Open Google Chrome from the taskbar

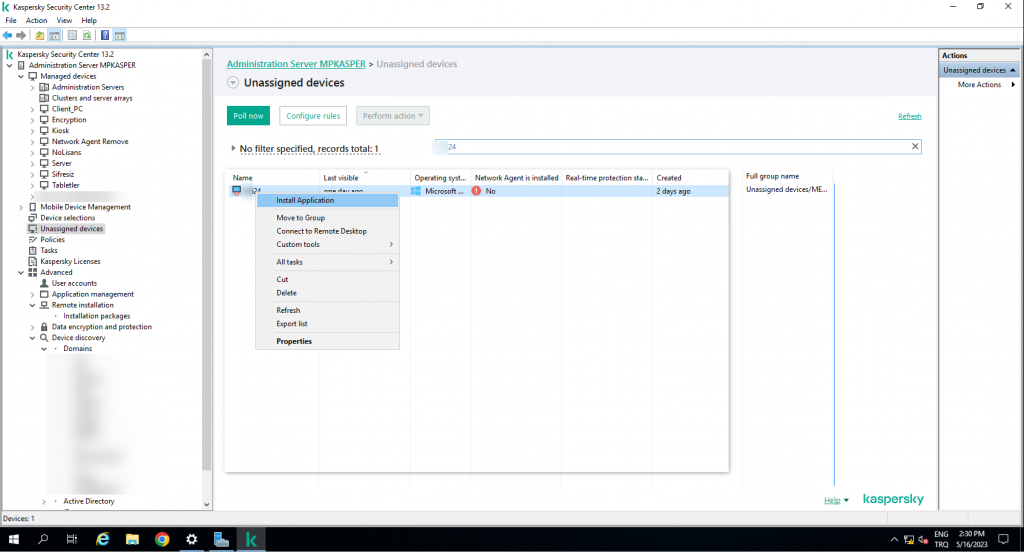click(x=162, y=539)
